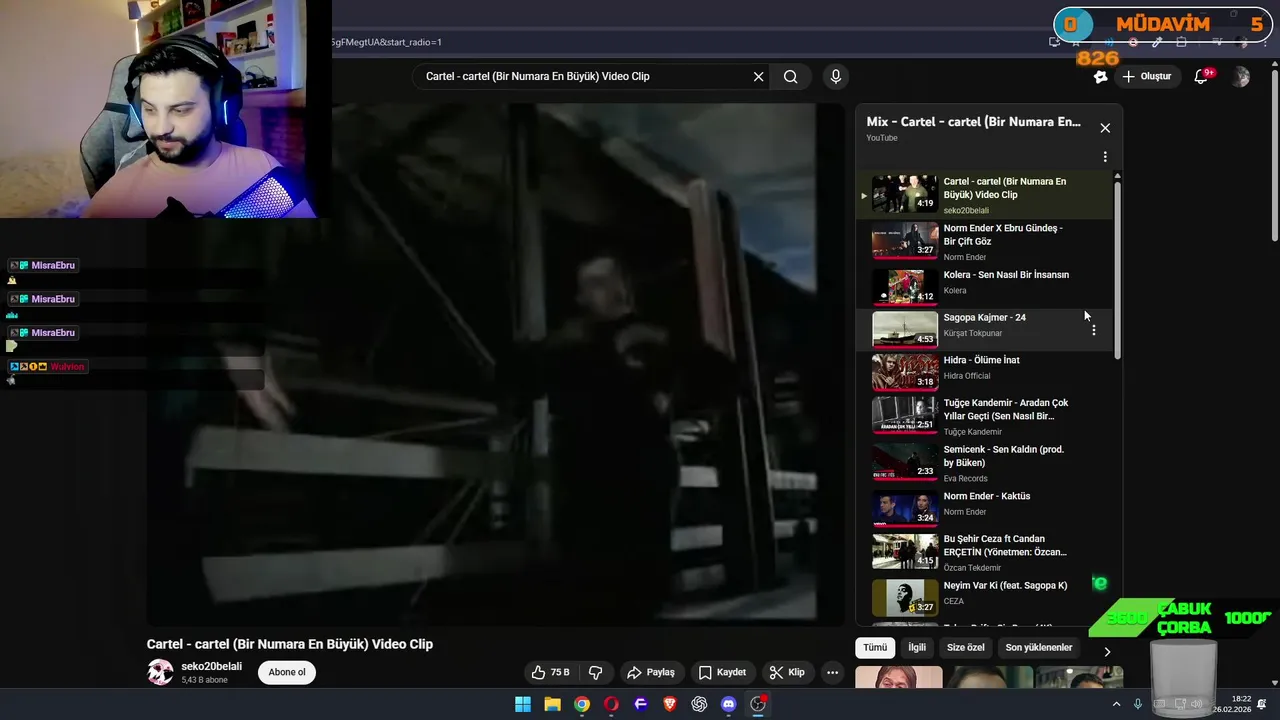Play Norm Ender X Ebru Gündeş - Bir Çift Göz
The height and width of the screenshot is (720, 1280).
[984, 241]
